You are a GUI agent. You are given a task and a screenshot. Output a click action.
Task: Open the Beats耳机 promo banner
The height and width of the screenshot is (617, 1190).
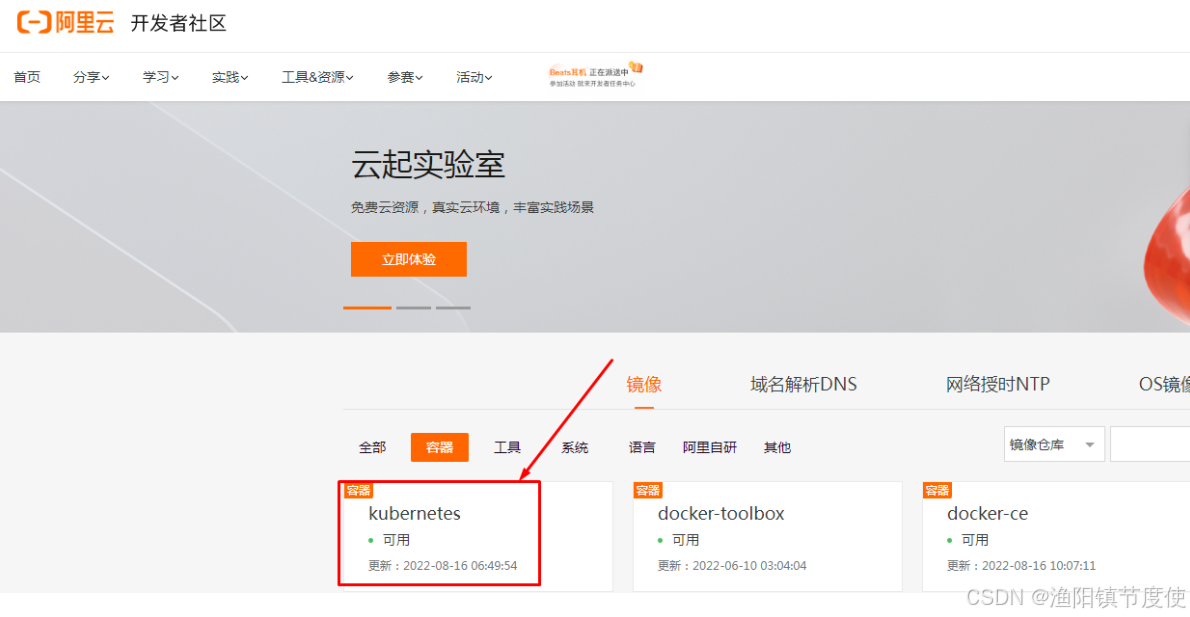(596, 75)
